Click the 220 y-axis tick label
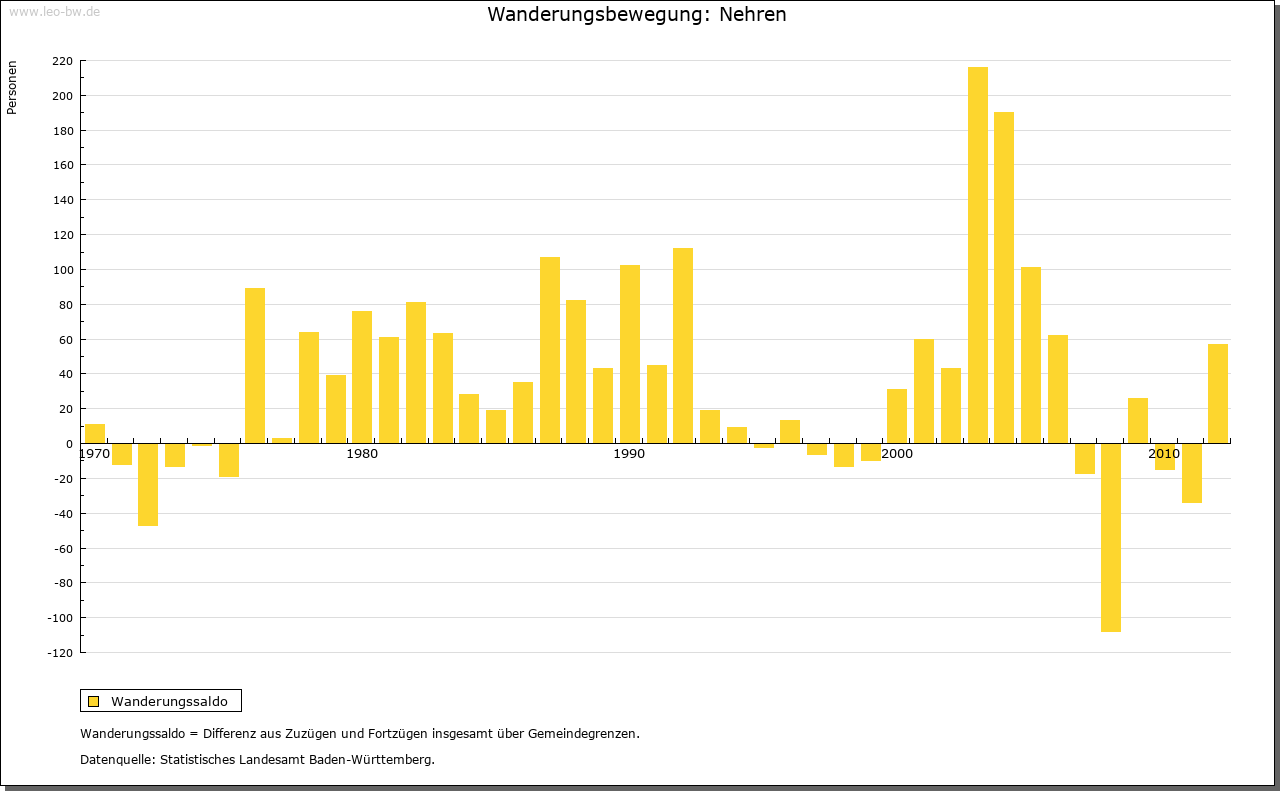This screenshot has width=1280, height=791. click(x=62, y=61)
